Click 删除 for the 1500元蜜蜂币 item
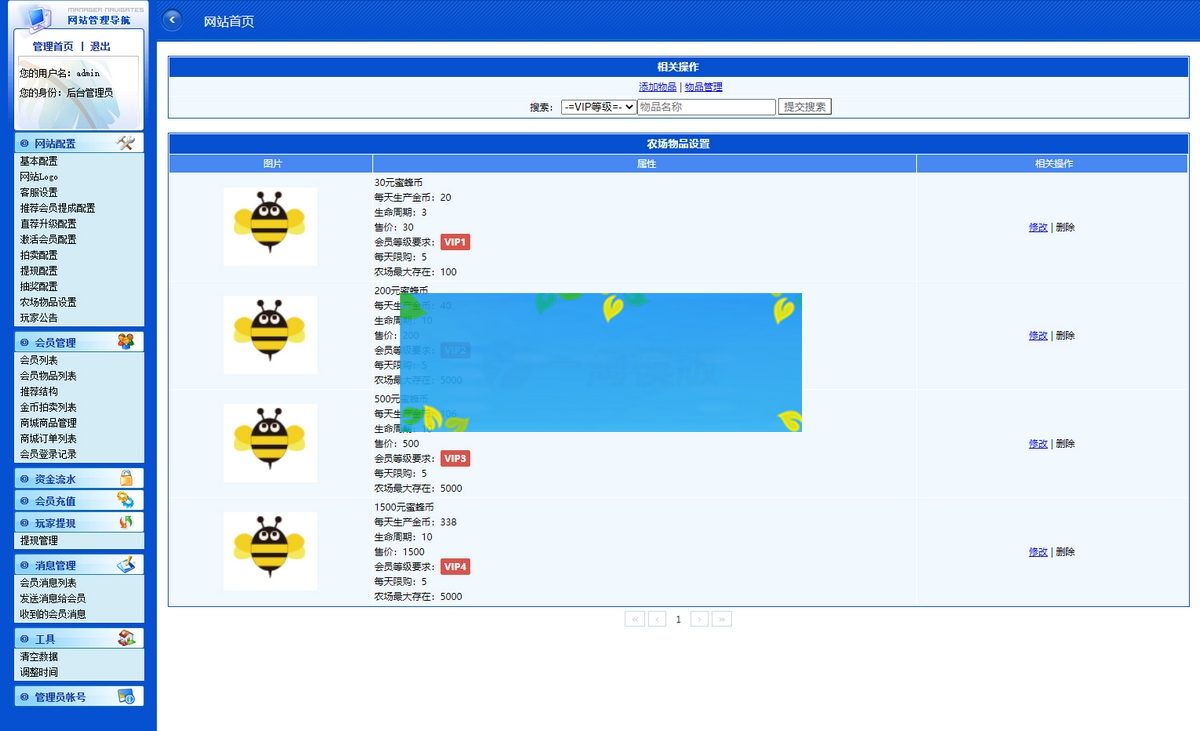This screenshot has height=731, width=1200. (x=1065, y=552)
